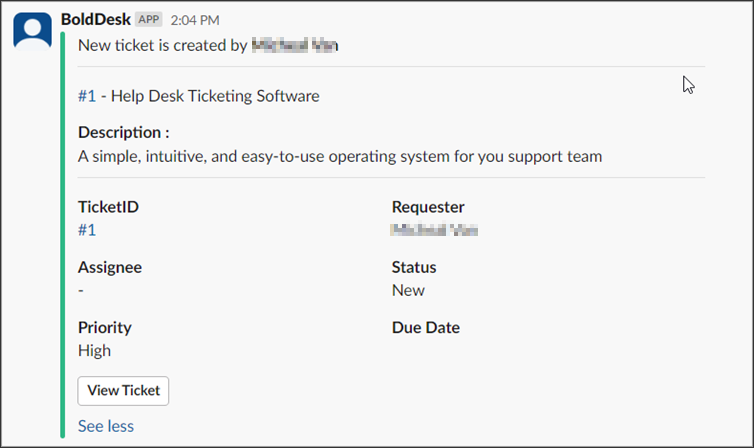Click blurred requester name under Requester
Viewport: 754px width, 448px height.
[434, 230]
